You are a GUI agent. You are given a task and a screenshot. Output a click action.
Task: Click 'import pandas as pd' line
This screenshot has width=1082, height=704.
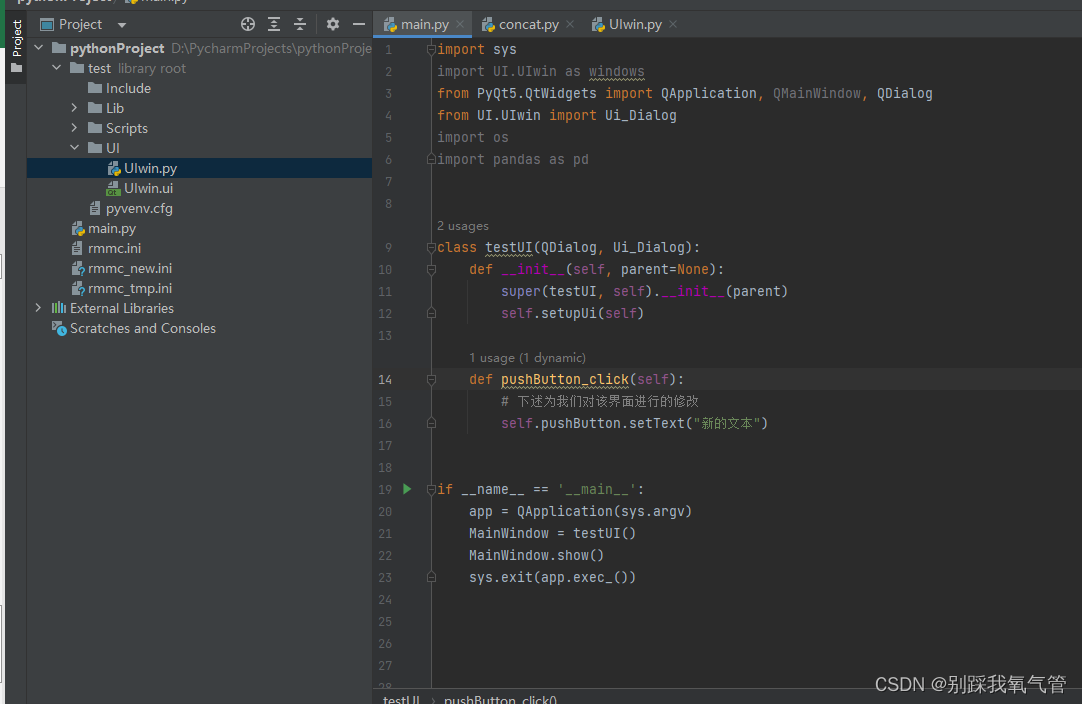(513, 159)
